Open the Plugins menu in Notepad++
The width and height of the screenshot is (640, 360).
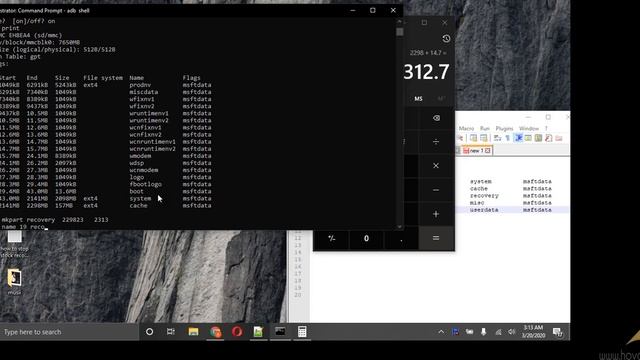click(504, 128)
